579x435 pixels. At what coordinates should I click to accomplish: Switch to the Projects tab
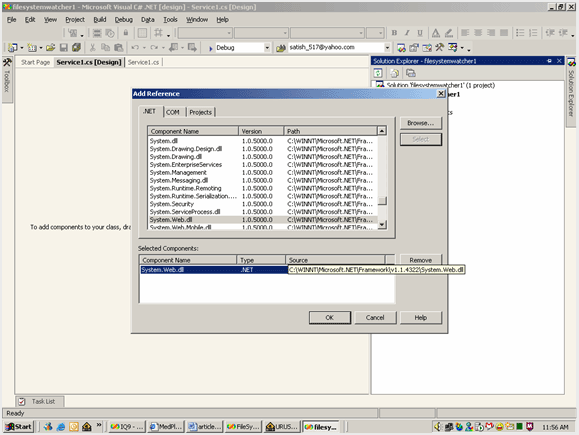tap(201, 112)
